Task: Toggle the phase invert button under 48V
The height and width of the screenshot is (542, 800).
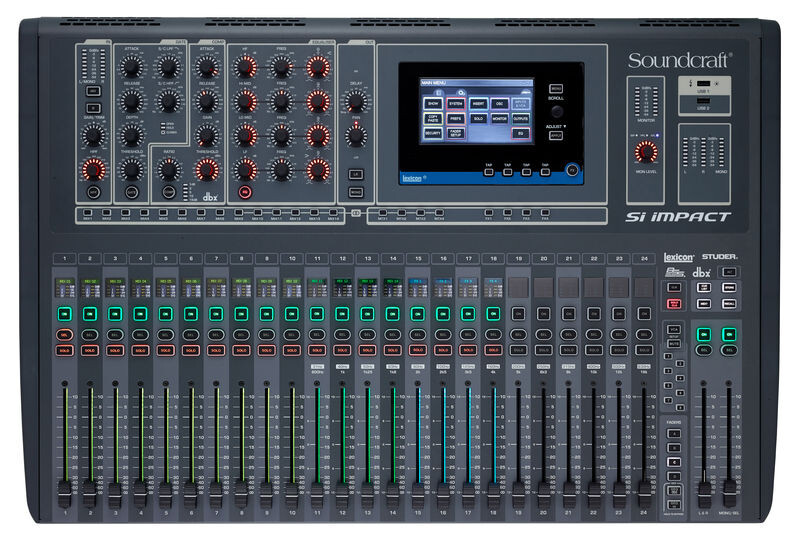Action: [x=93, y=108]
